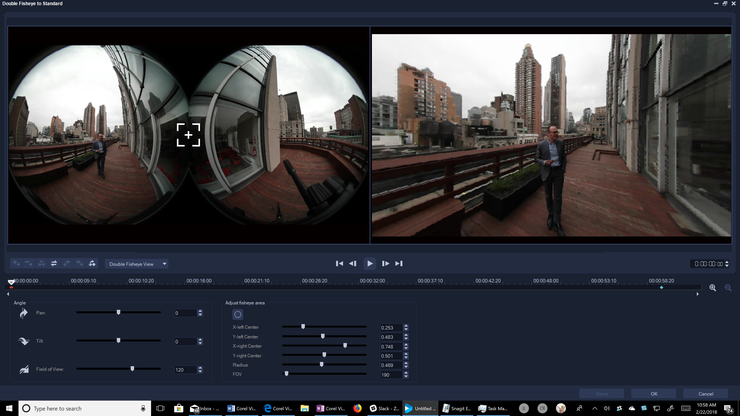Screen dimensions: 740x416
Task: Click the 00:00:16:00 mark on the ruler
Action: (x=199, y=280)
